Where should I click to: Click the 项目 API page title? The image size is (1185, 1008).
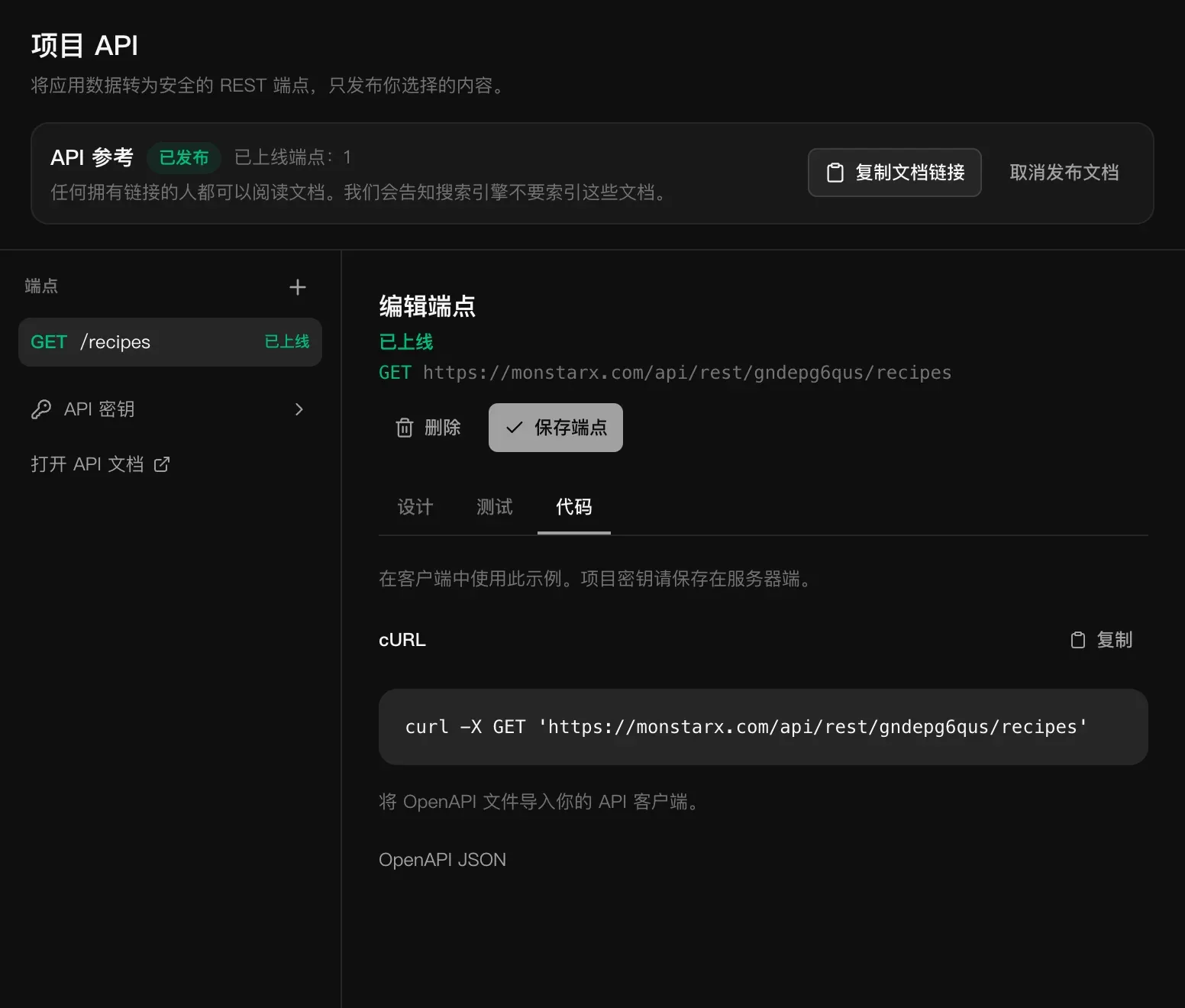[x=85, y=46]
